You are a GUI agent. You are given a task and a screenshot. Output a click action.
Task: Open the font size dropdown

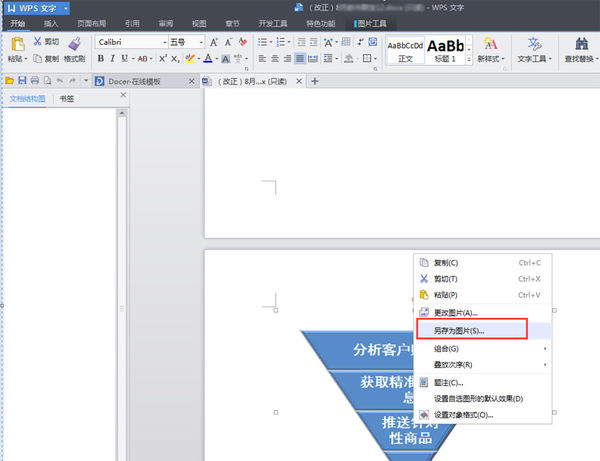[201, 42]
